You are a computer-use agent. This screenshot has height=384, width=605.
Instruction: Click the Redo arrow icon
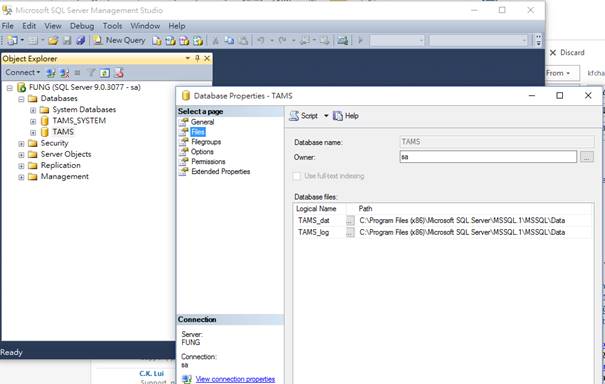(283, 40)
